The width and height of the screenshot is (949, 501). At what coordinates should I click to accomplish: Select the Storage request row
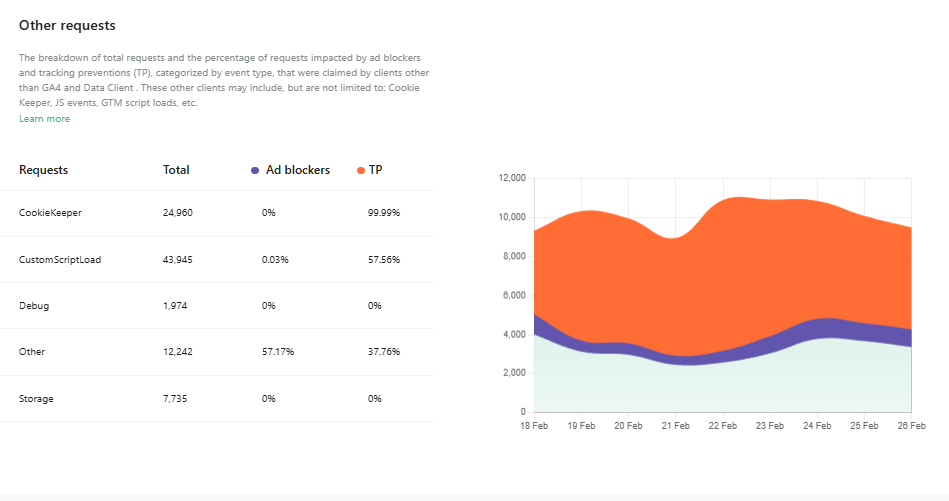pyautogui.click(x=36, y=399)
